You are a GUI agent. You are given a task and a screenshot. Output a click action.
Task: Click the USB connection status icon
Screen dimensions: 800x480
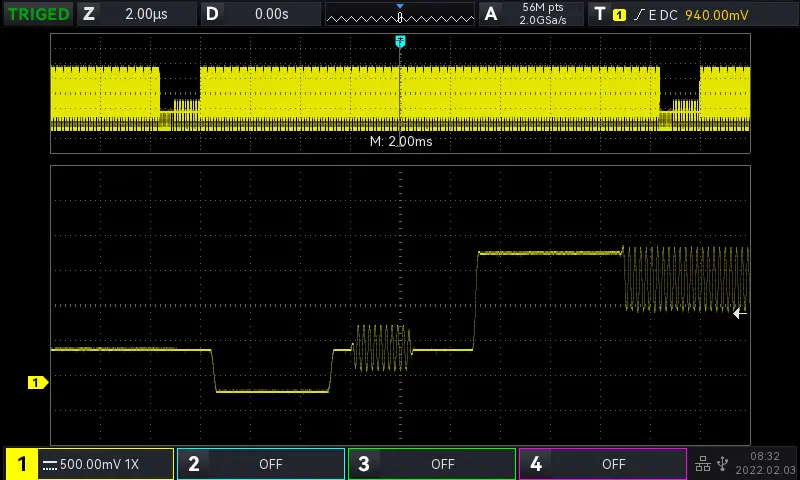723,464
